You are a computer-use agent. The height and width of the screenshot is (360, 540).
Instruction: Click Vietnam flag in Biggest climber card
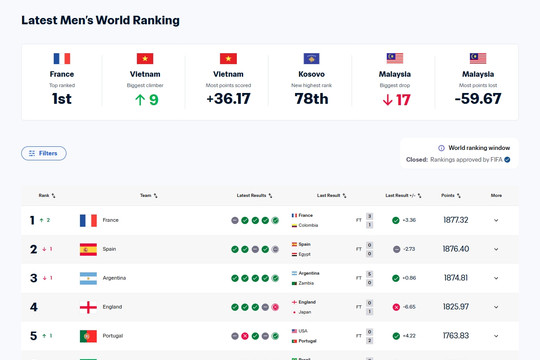145,59
